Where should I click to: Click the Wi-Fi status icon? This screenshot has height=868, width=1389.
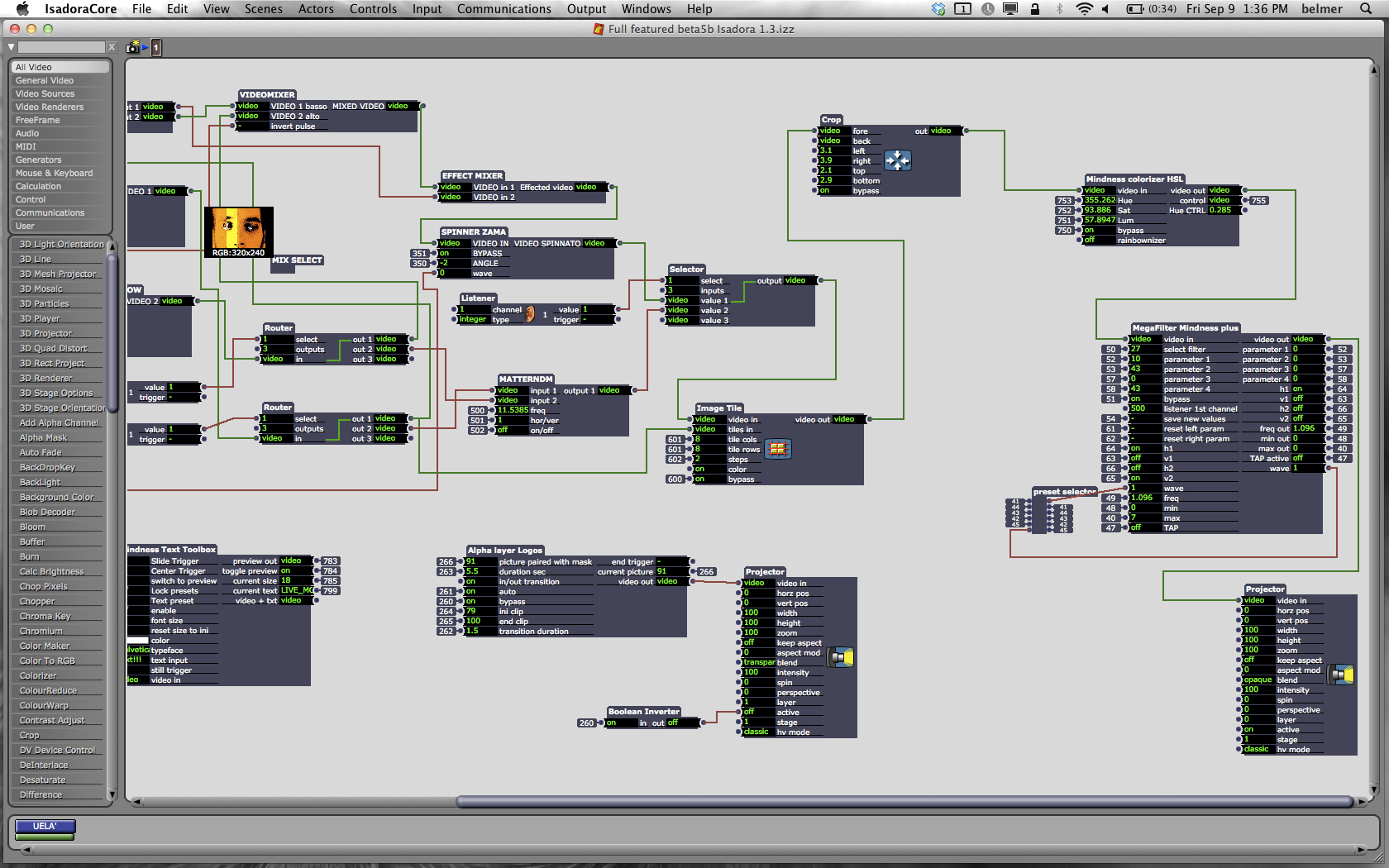tap(1084, 9)
